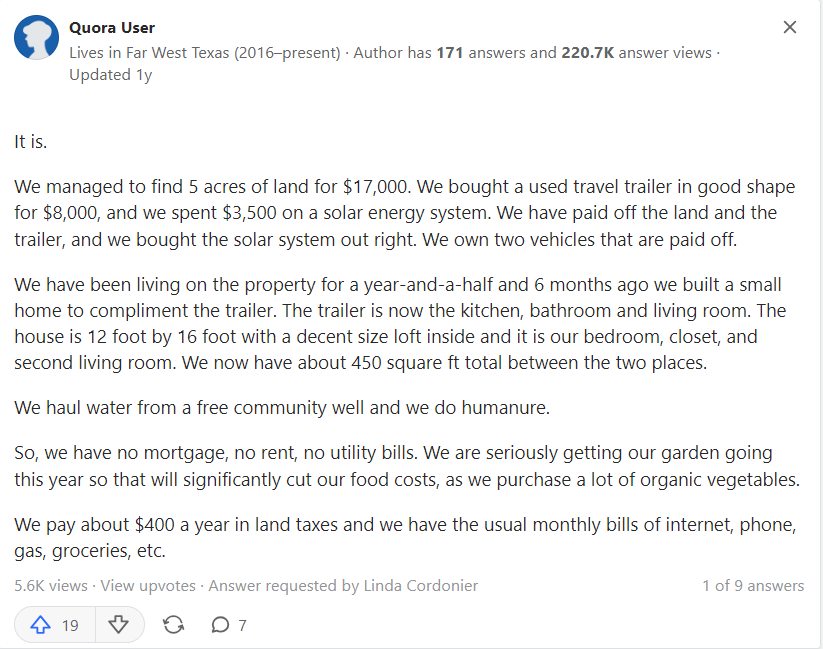
Task: Open the "Quora User" author name
Action: 112,28
